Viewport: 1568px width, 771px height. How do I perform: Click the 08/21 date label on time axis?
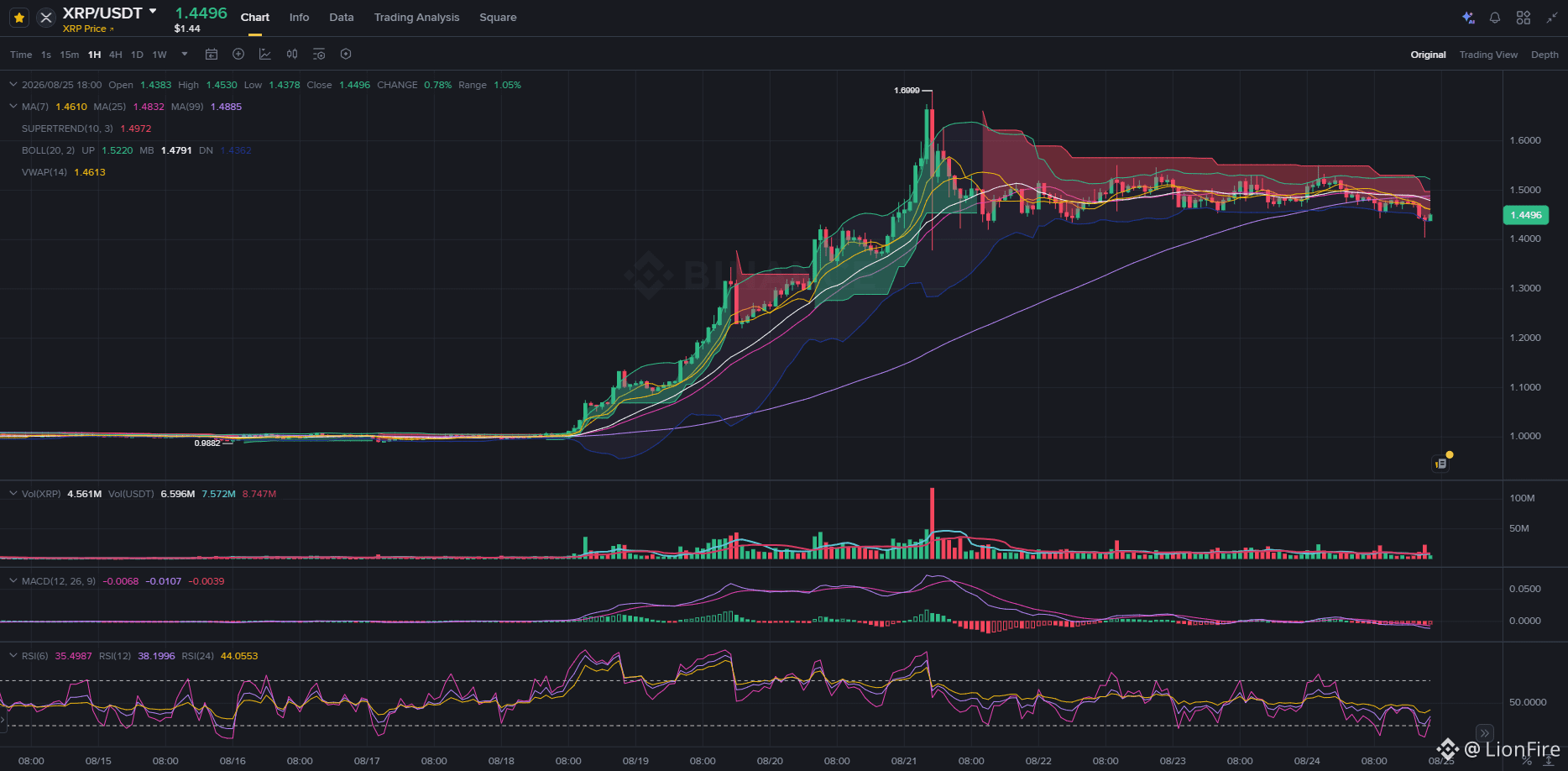click(x=904, y=761)
